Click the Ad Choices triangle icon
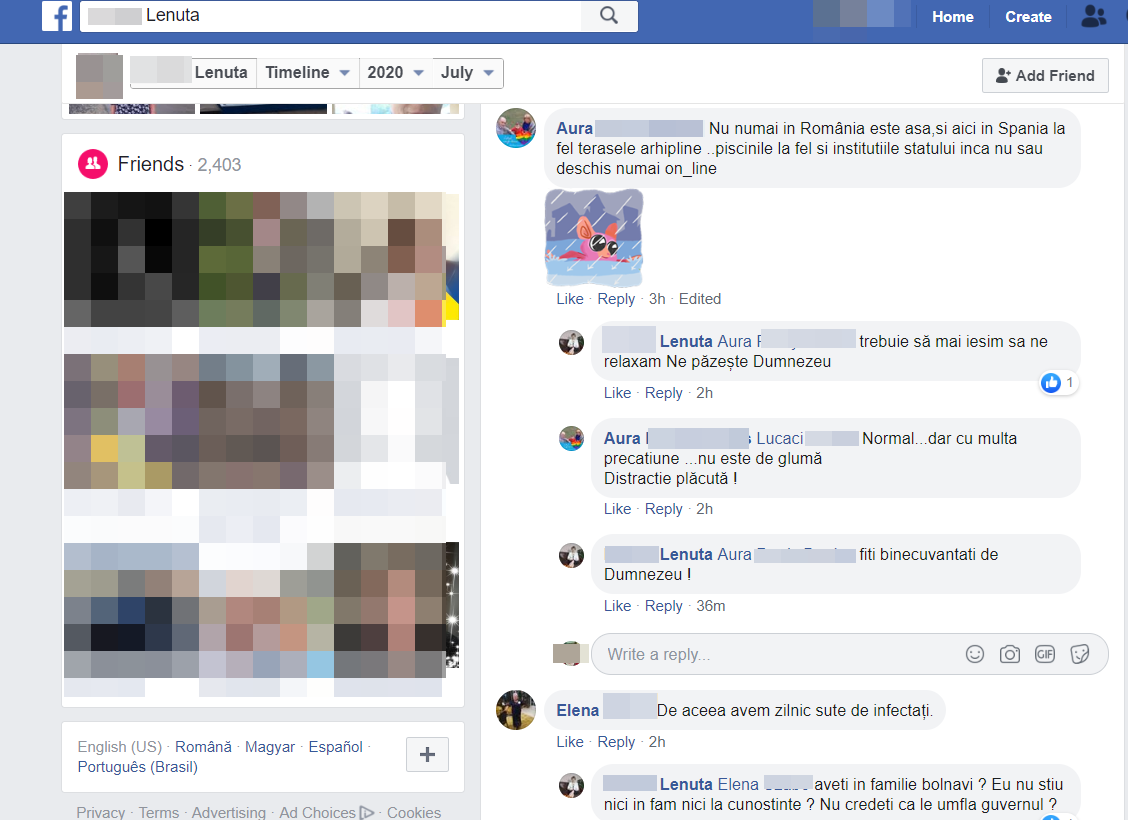The image size is (1128, 820). (x=367, y=812)
